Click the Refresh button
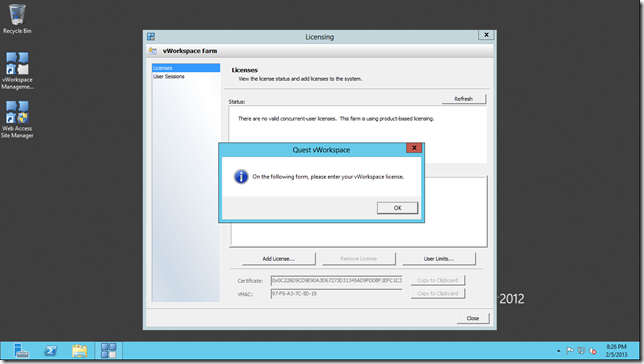 click(x=464, y=99)
